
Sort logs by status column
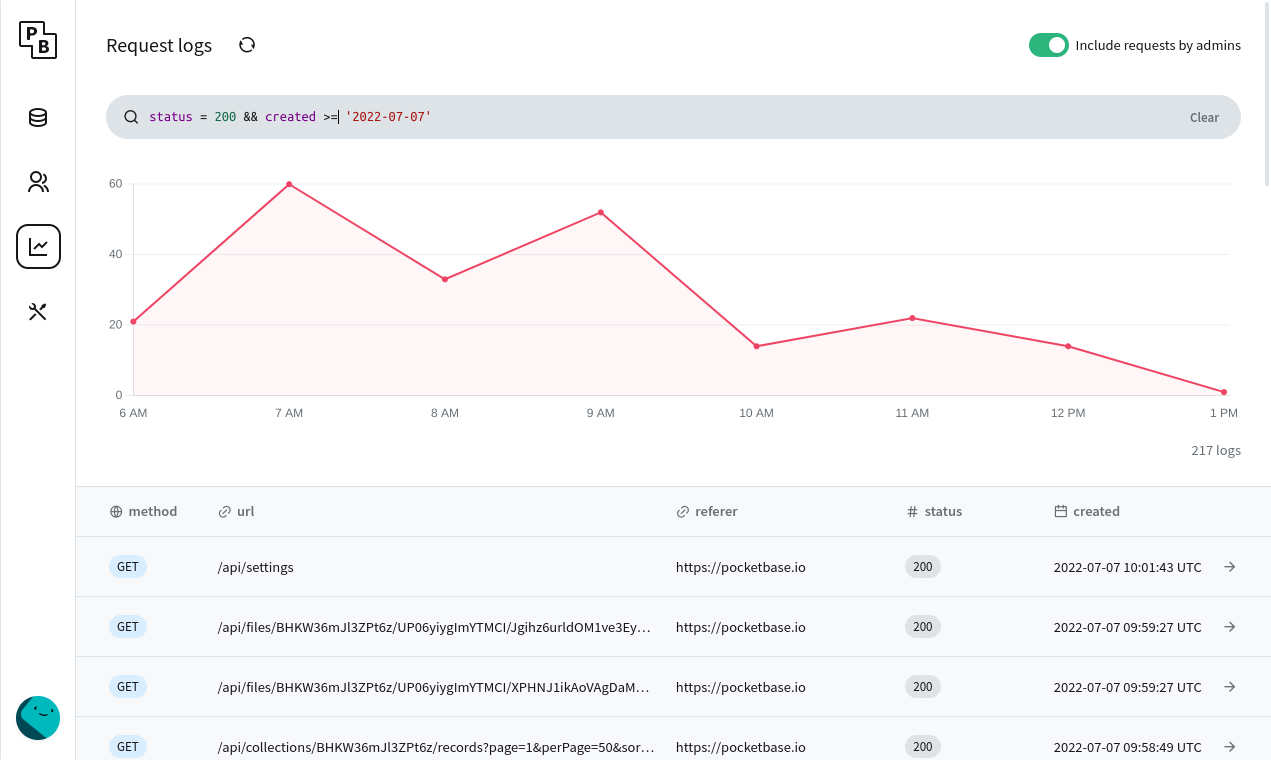click(934, 511)
